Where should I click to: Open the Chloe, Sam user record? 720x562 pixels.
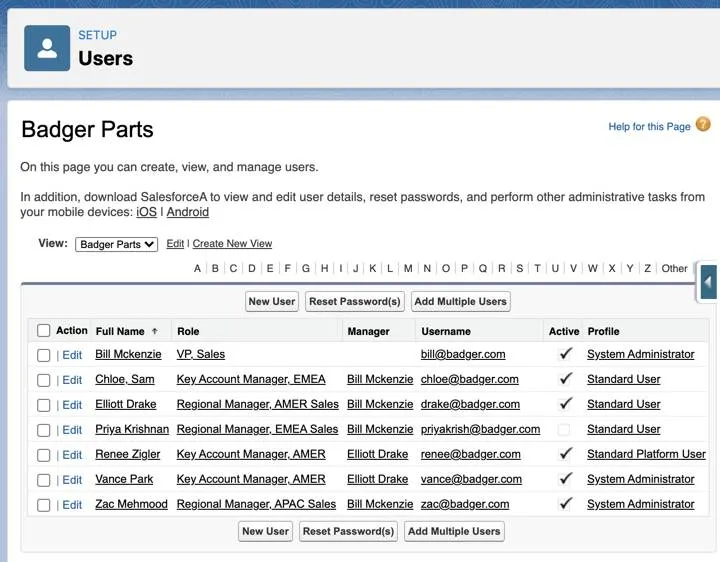click(124, 379)
